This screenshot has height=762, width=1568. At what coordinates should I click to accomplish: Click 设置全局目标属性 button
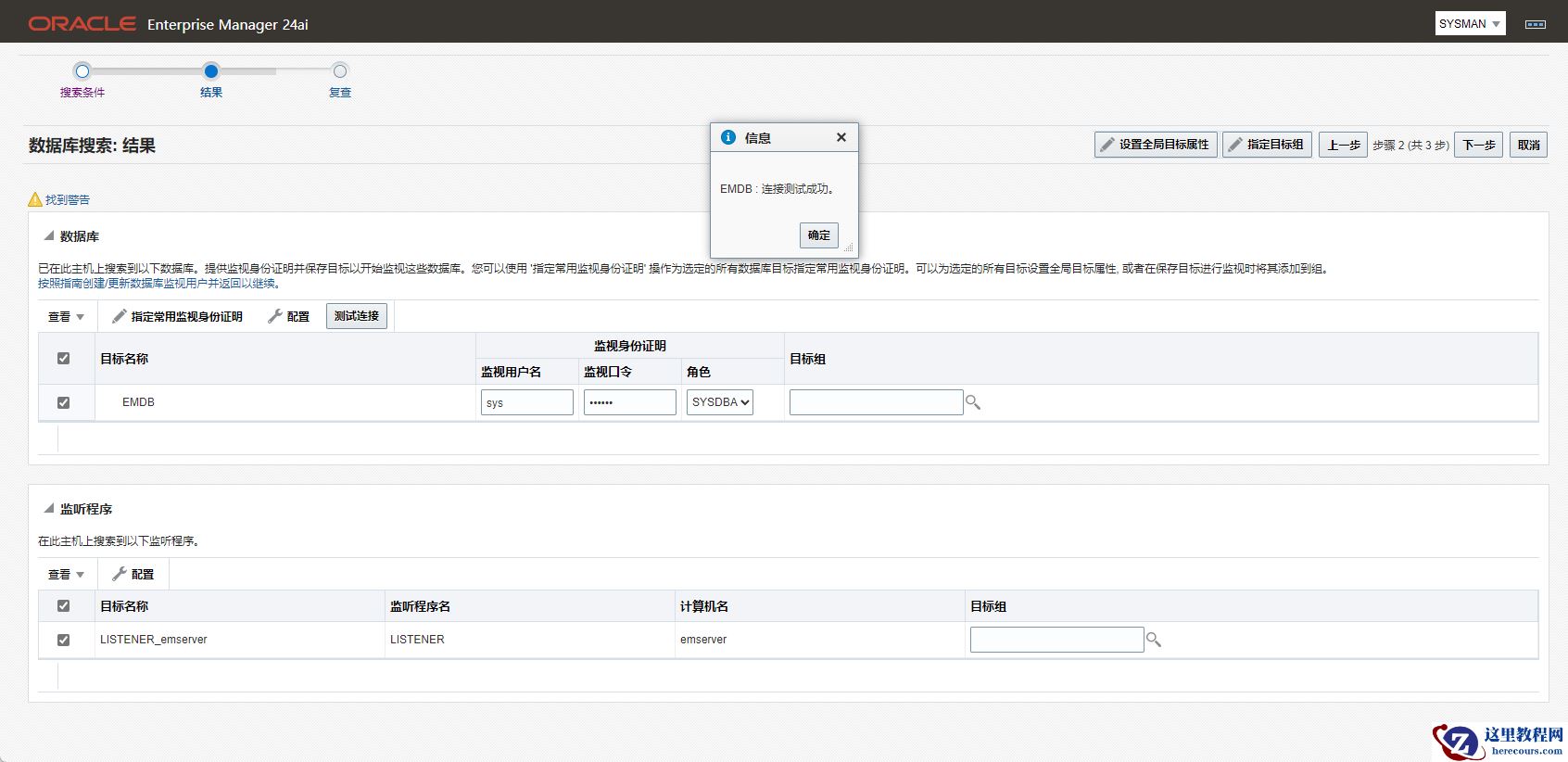click(1156, 145)
